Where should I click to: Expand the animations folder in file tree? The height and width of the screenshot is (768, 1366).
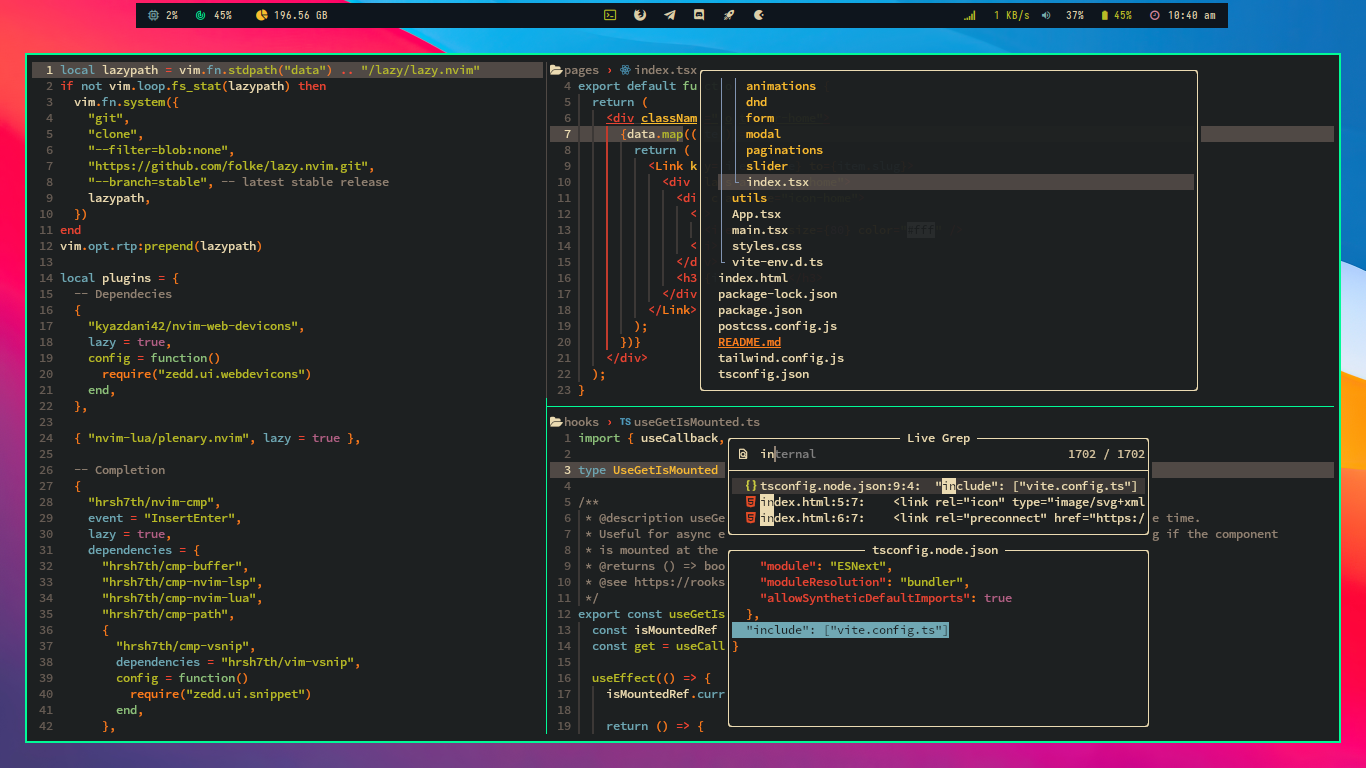click(x=781, y=86)
